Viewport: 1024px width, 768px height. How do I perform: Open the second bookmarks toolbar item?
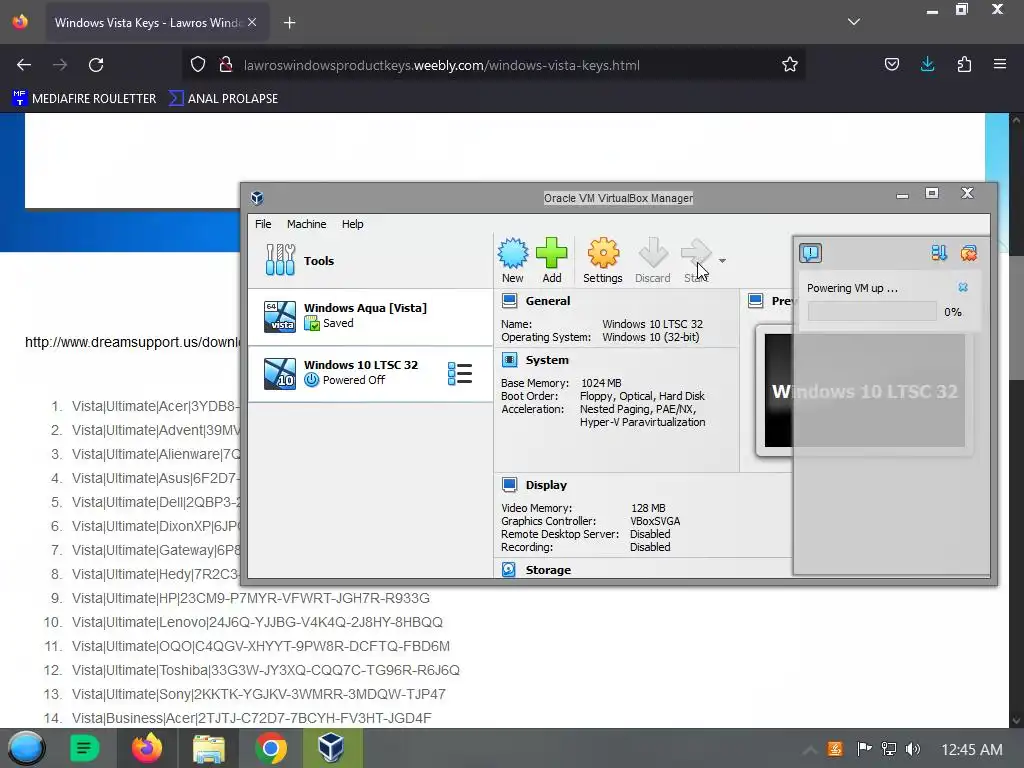(x=223, y=99)
